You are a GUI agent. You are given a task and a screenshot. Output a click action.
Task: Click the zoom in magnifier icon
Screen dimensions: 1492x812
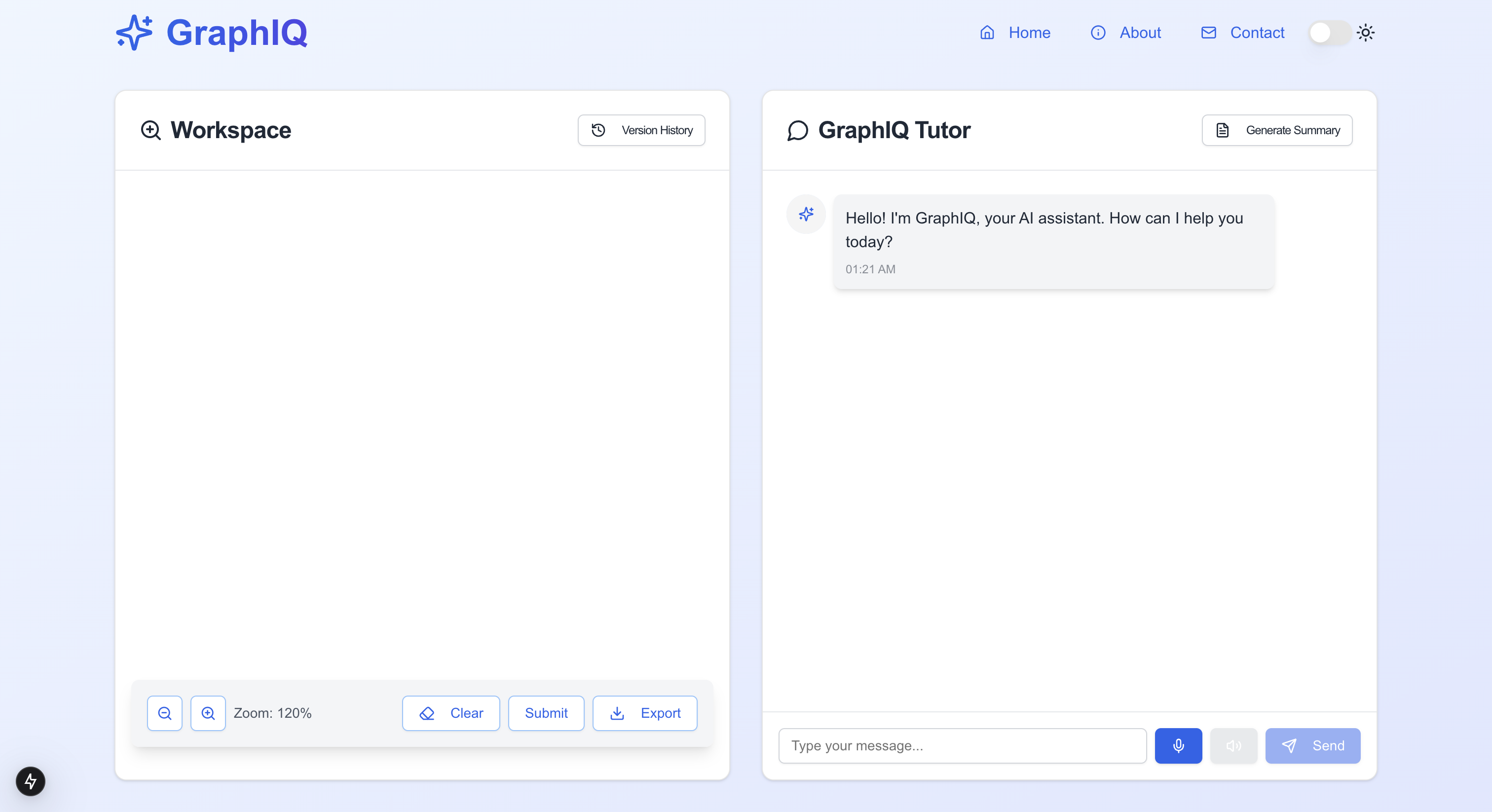(208, 713)
